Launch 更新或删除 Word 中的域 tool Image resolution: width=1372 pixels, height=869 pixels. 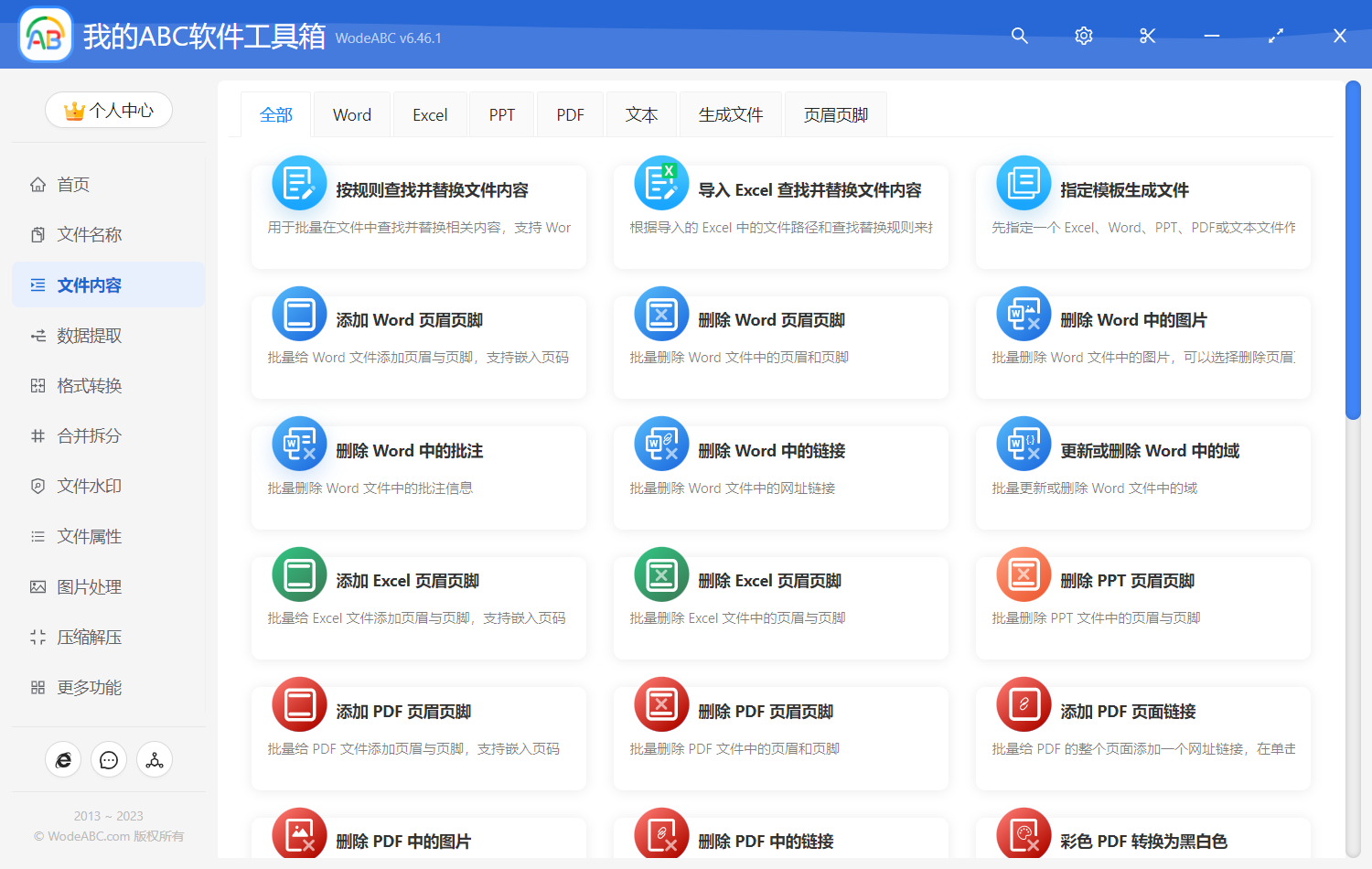(1142, 477)
